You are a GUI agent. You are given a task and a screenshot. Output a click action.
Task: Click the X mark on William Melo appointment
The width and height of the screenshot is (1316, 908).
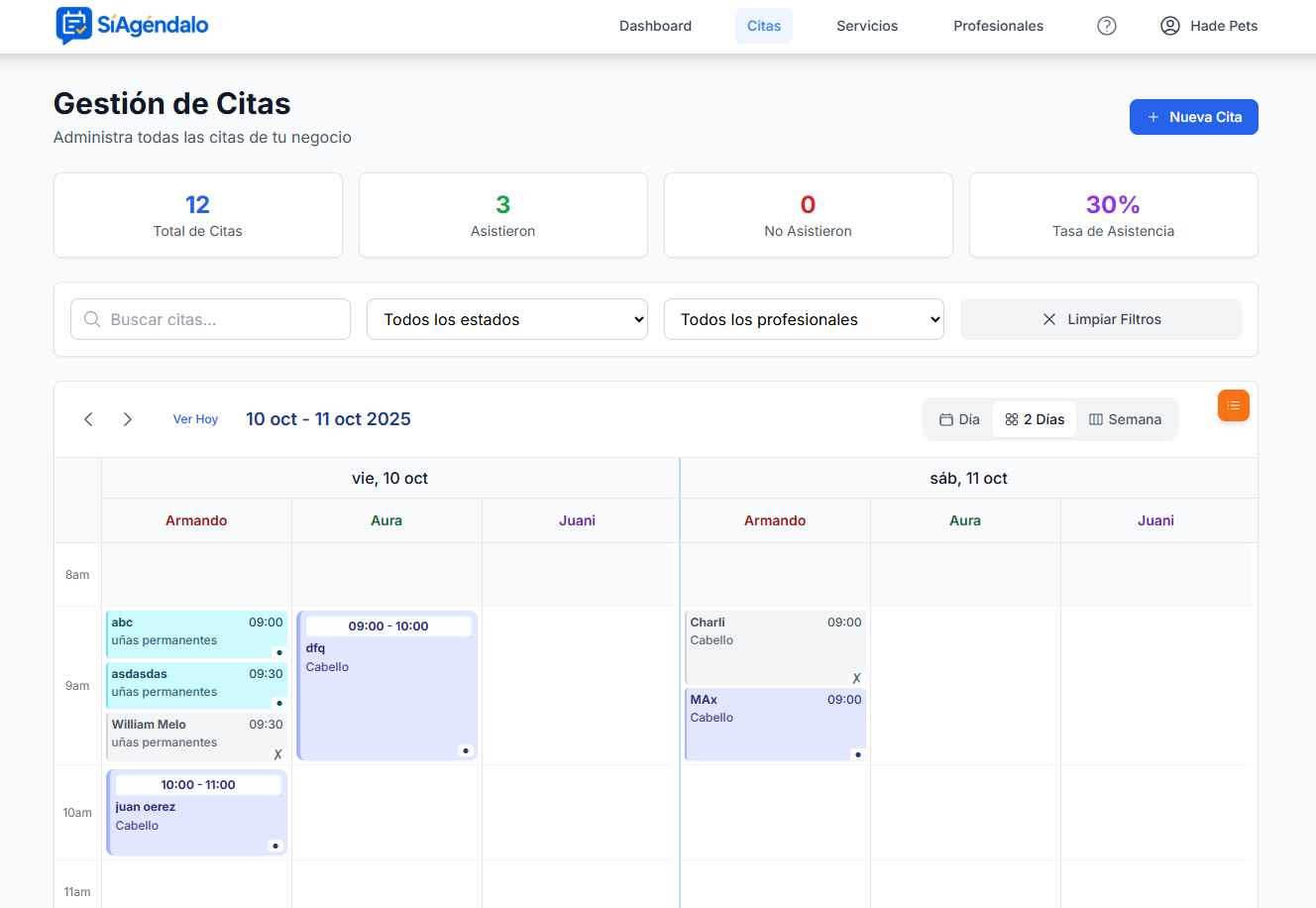(x=277, y=754)
